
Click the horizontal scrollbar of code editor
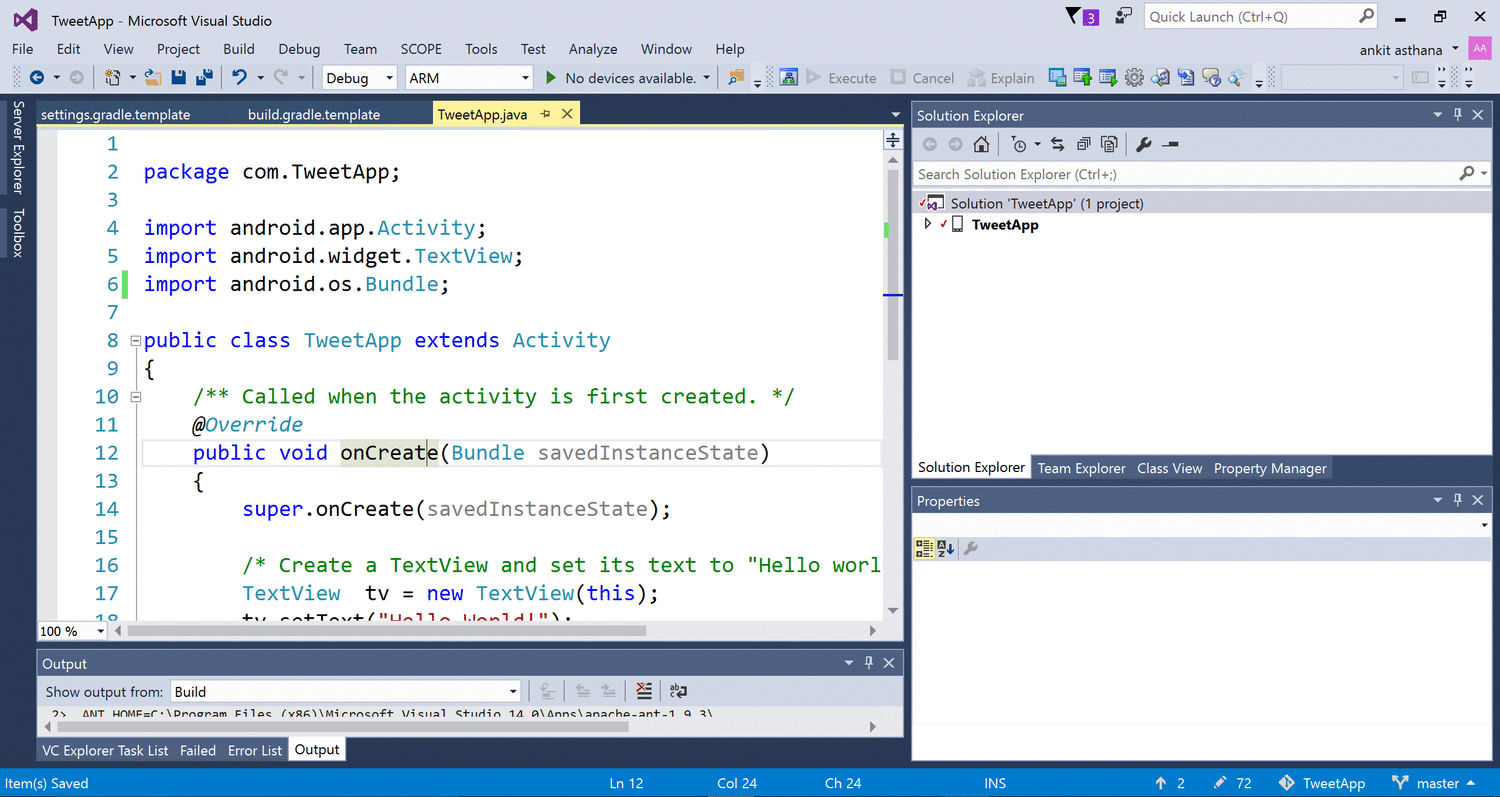(x=387, y=631)
